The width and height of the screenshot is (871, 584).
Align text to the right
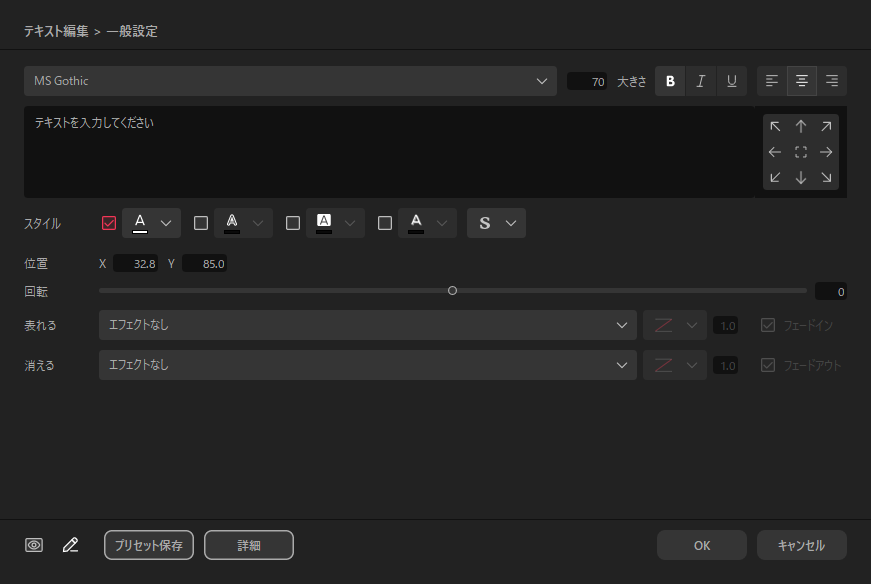click(x=831, y=82)
